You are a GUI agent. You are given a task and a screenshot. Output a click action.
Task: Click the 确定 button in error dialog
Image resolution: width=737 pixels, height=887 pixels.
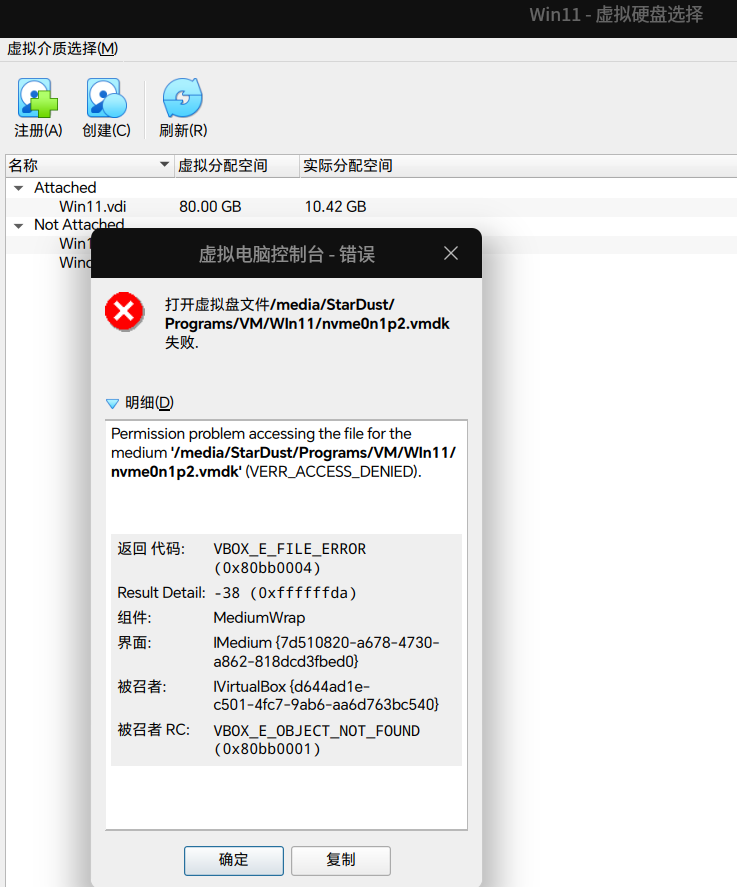point(234,860)
